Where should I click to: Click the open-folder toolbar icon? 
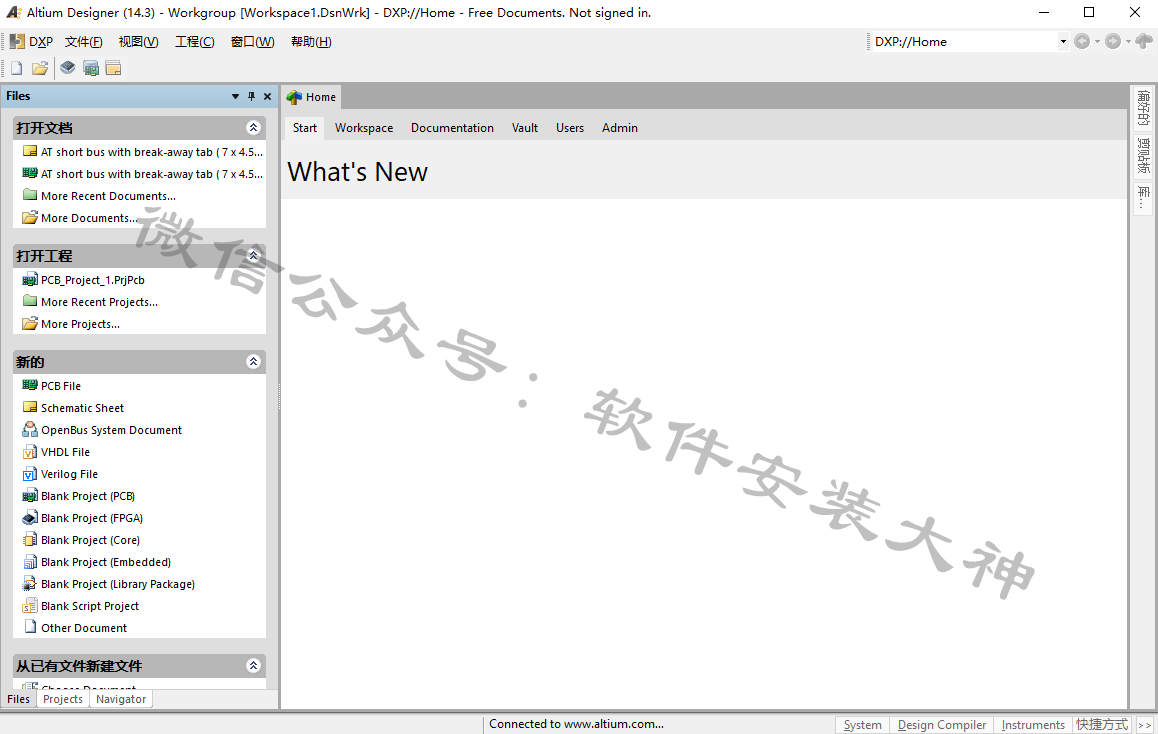pos(40,69)
